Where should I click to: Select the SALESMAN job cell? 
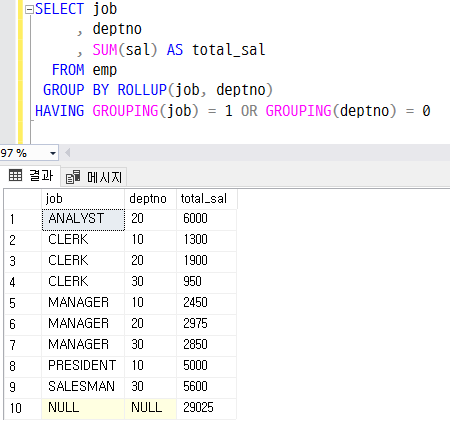[83, 387]
